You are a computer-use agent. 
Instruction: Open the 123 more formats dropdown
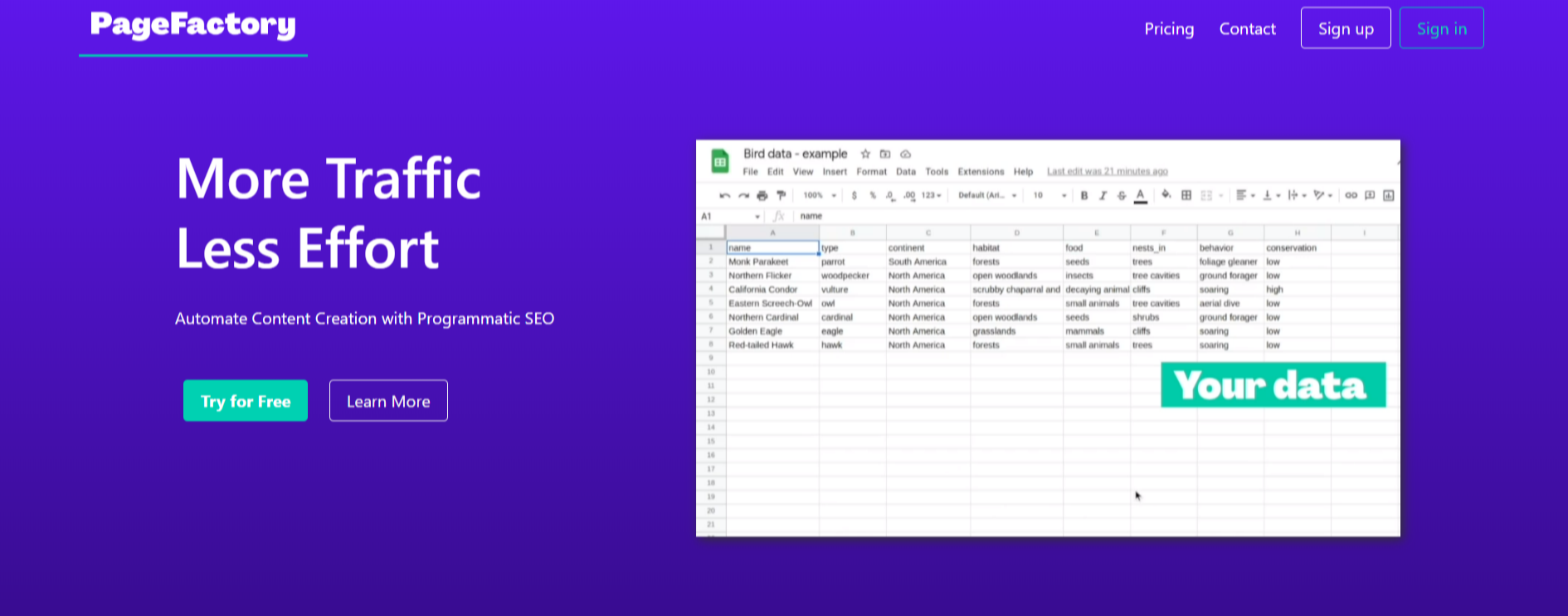pos(932,196)
